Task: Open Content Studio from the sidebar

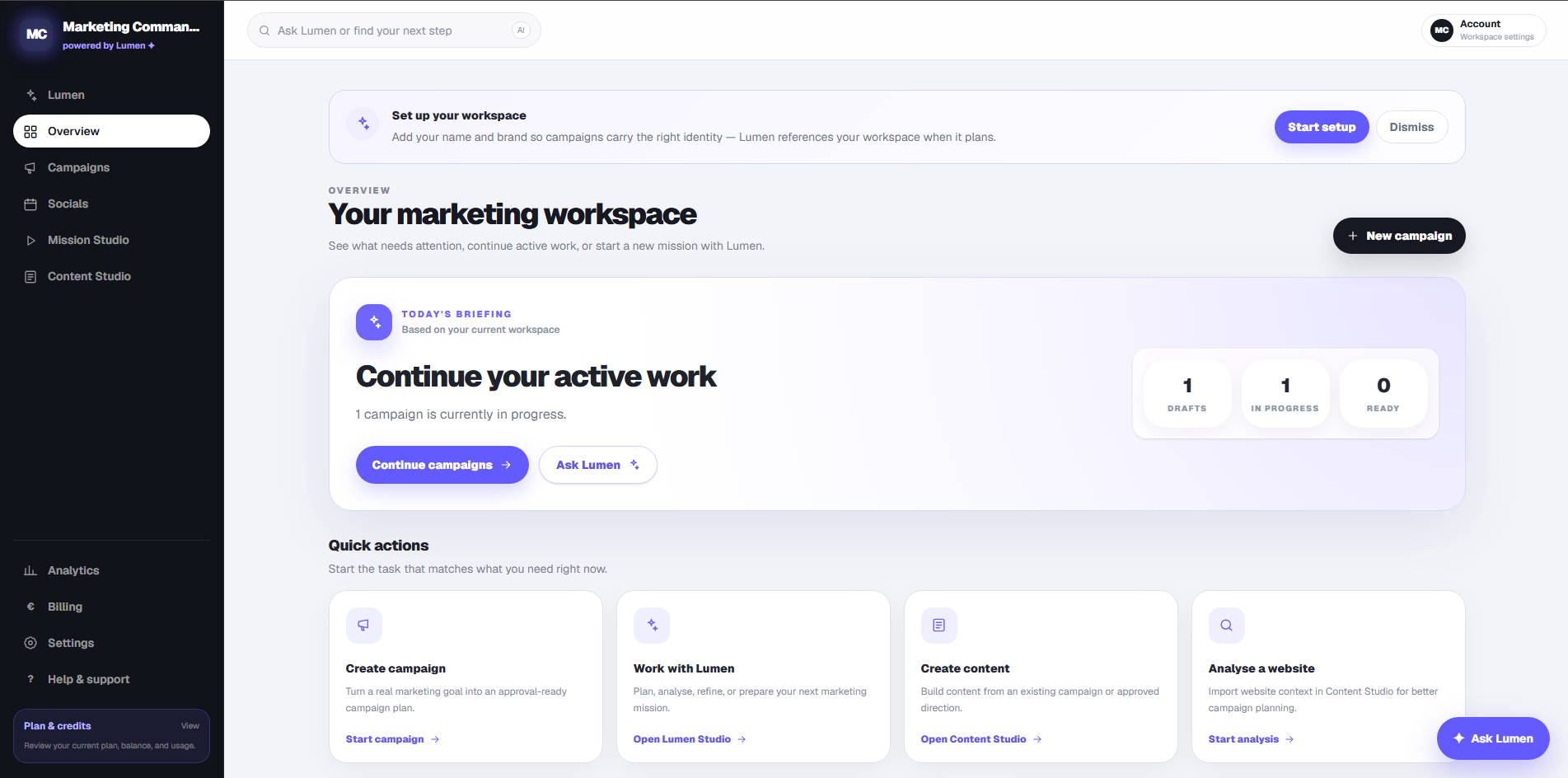Action: tap(112, 276)
